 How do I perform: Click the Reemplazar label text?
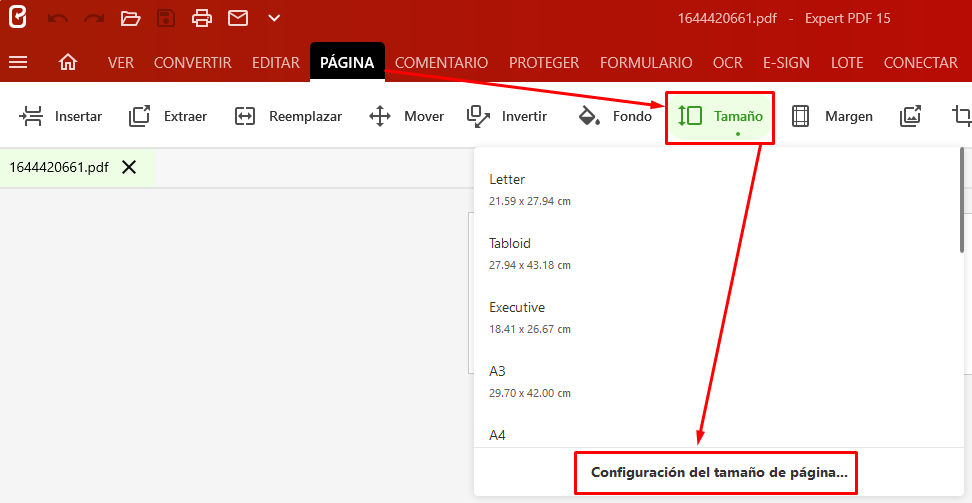pyautogui.click(x=306, y=116)
